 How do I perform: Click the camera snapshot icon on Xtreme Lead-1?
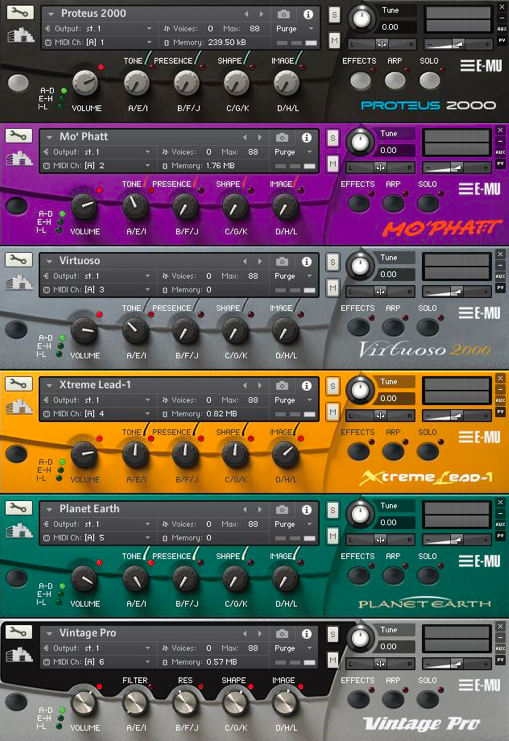click(x=282, y=386)
